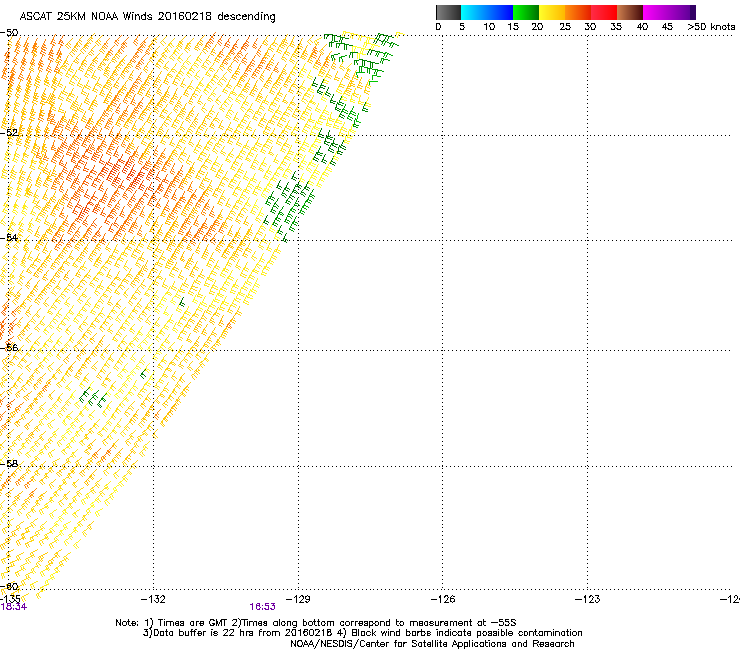
Task: Click the purple time label 18:34
Action: click(14, 607)
